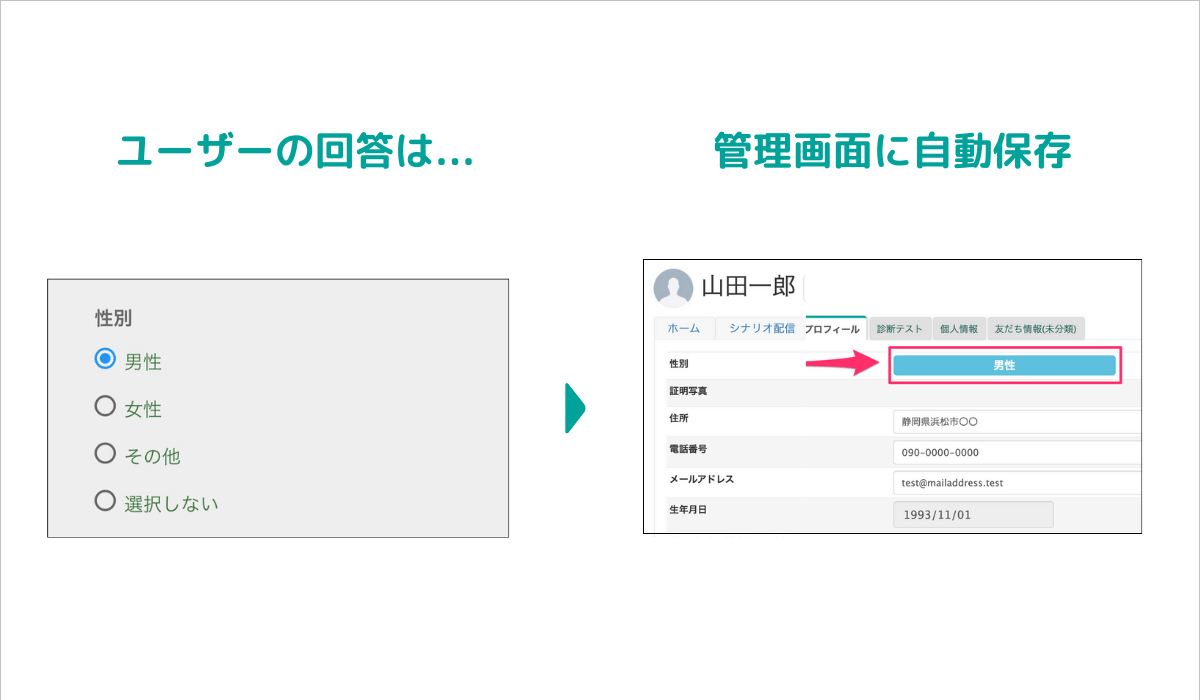Go to the プロフィール tab
This screenshot has width=1200, height=700.
click(x=832, y=329)
